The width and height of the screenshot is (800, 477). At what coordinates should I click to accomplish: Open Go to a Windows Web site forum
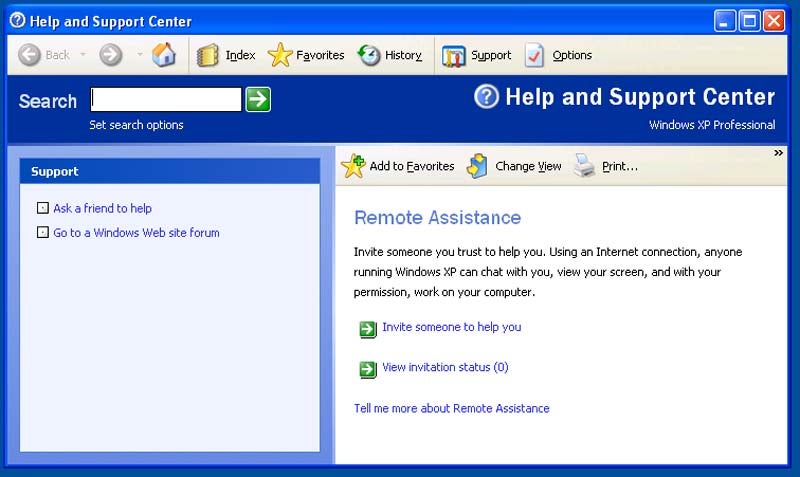pyautogui.click(x=136, y=233)
